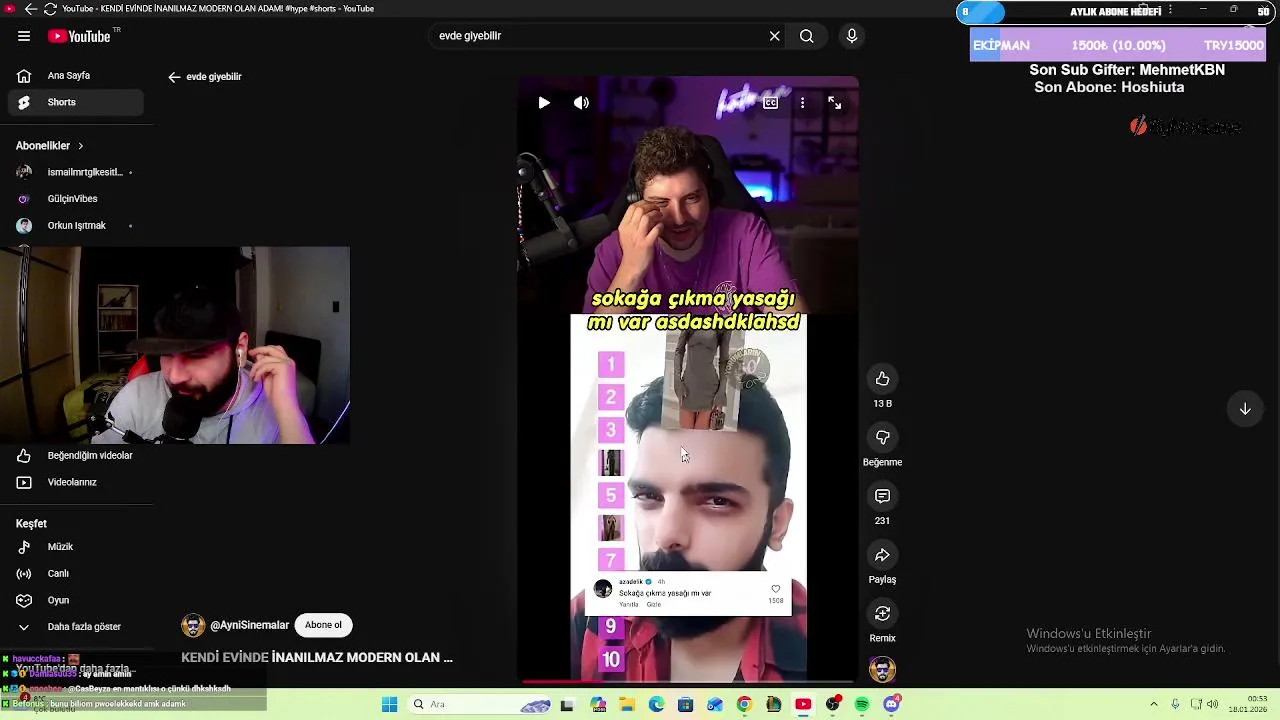Go back with the browser back arrow
1280x720 pixels.
click(x=30, y=9)
